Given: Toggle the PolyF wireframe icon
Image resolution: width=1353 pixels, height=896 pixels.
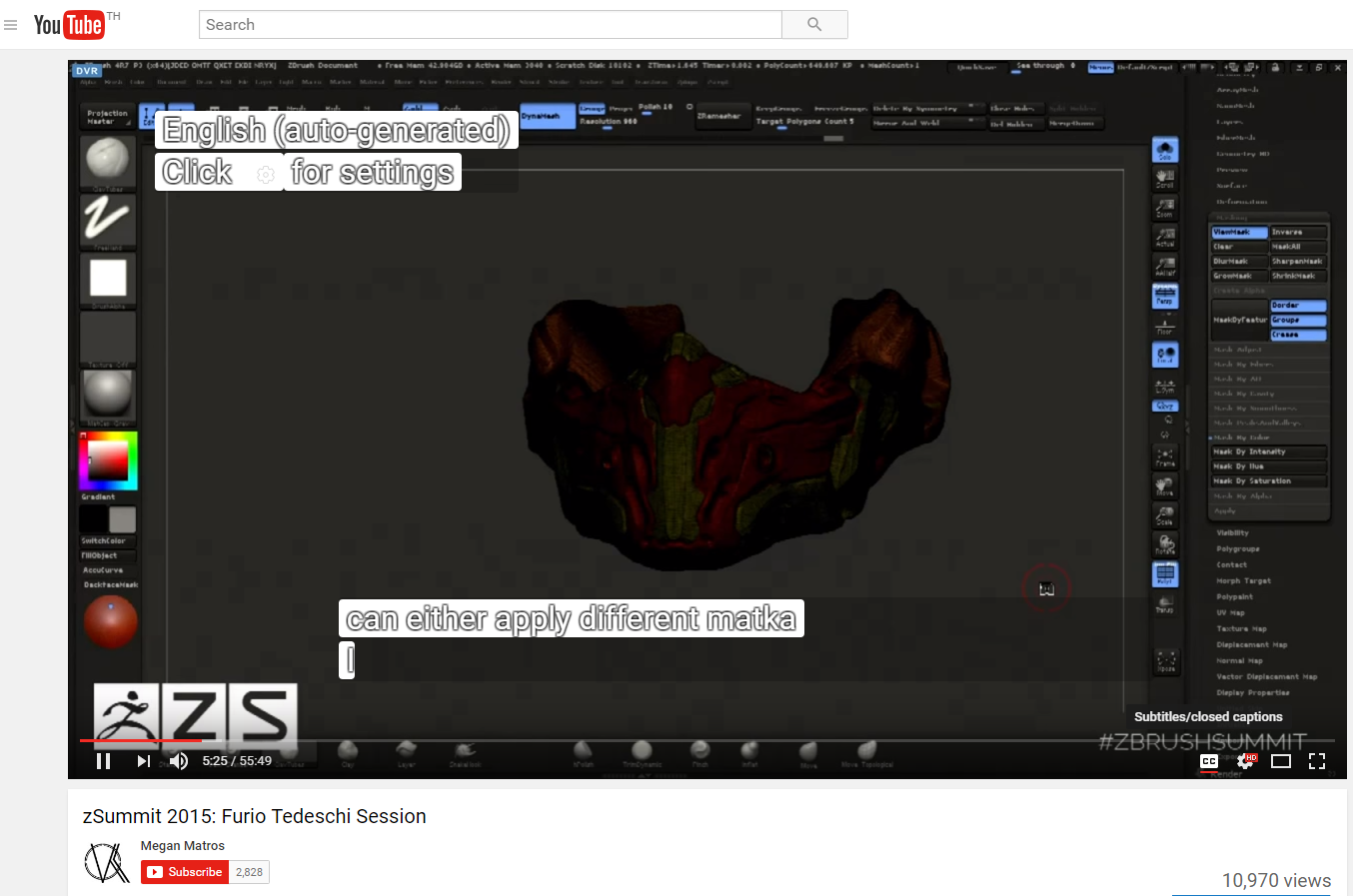Looking at the screenshot, I should [1165, 574].
